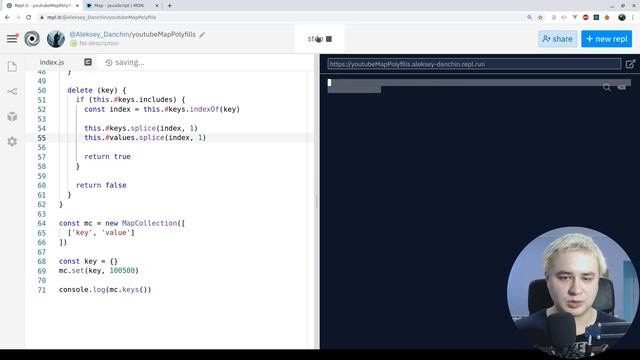Click the orange extension icon in toolbar
Viewport: 640px width, 360px height.
607,17
